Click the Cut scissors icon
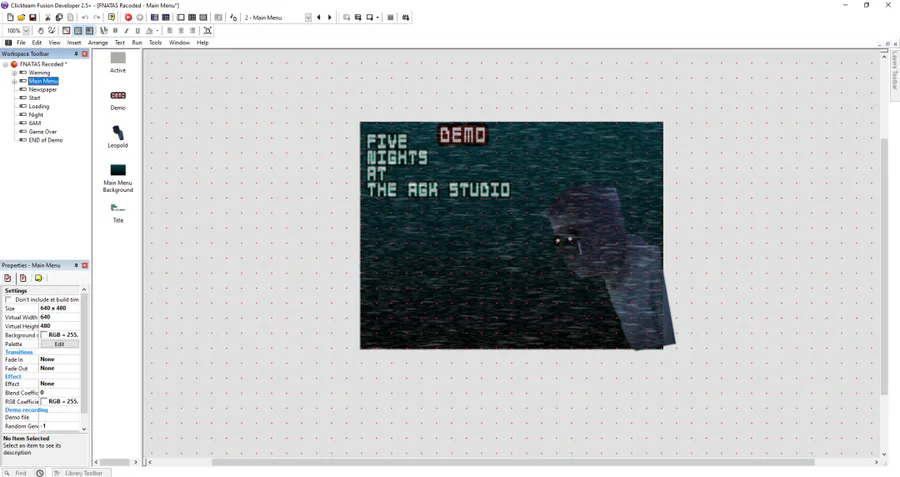The image size is (900, 477). point(48,17)
